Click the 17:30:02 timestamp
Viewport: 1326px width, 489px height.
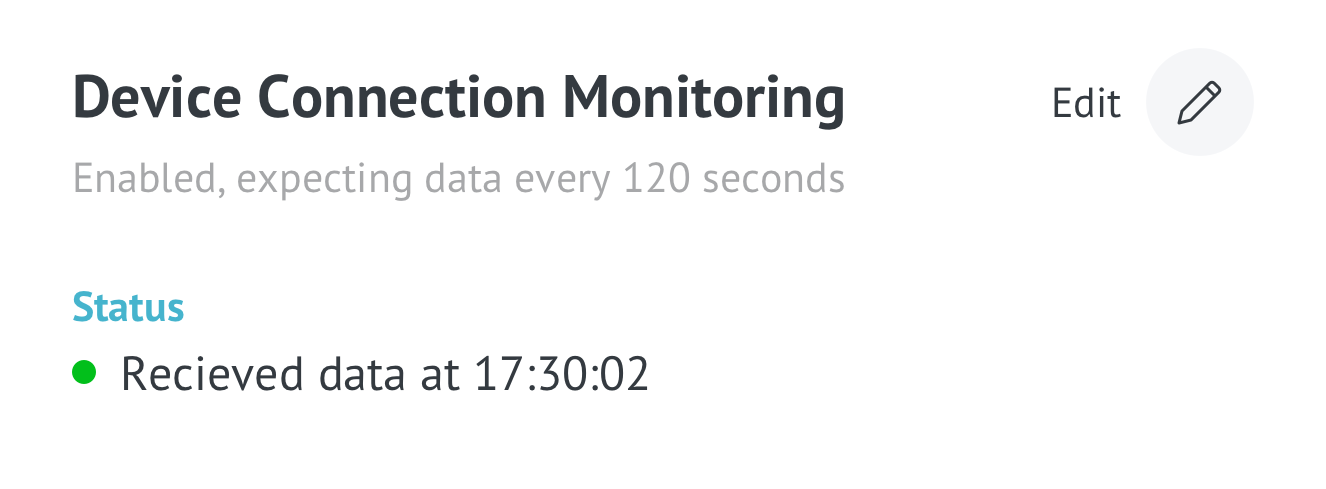coord(561,374)
